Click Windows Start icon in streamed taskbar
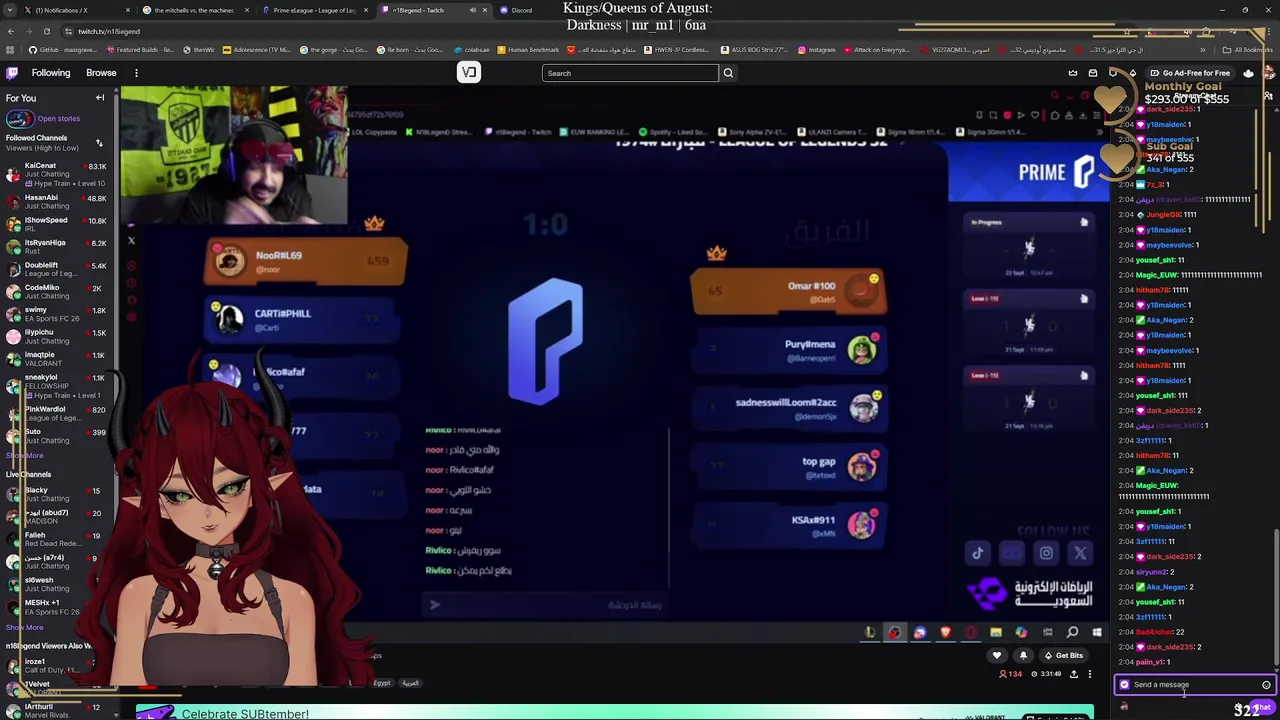 (1097, 632)
